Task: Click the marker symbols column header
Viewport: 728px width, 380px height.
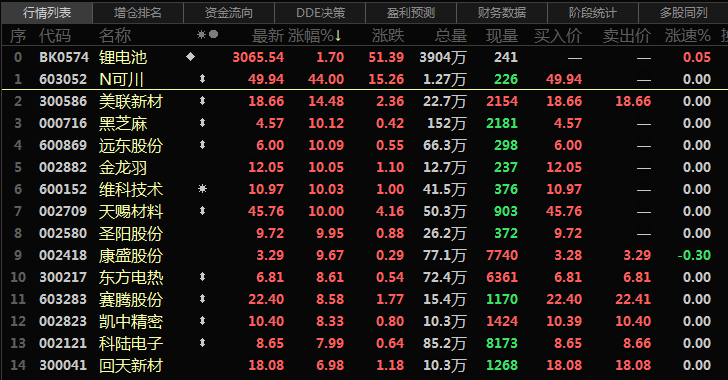Action: 208,34
